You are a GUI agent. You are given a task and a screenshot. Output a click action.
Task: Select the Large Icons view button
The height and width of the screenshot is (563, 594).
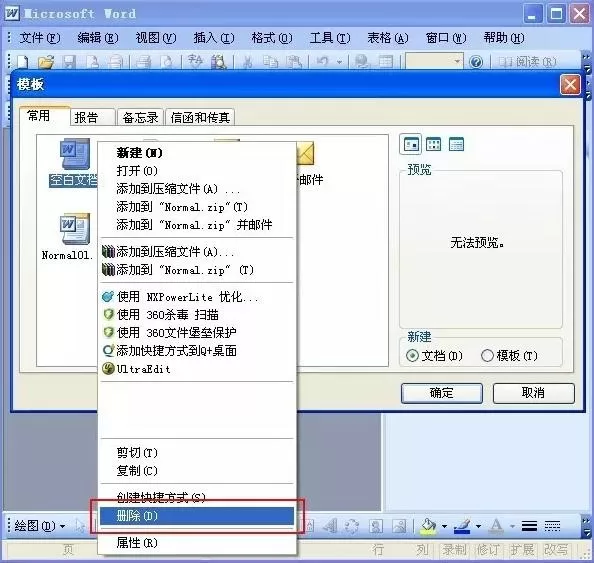411,144
